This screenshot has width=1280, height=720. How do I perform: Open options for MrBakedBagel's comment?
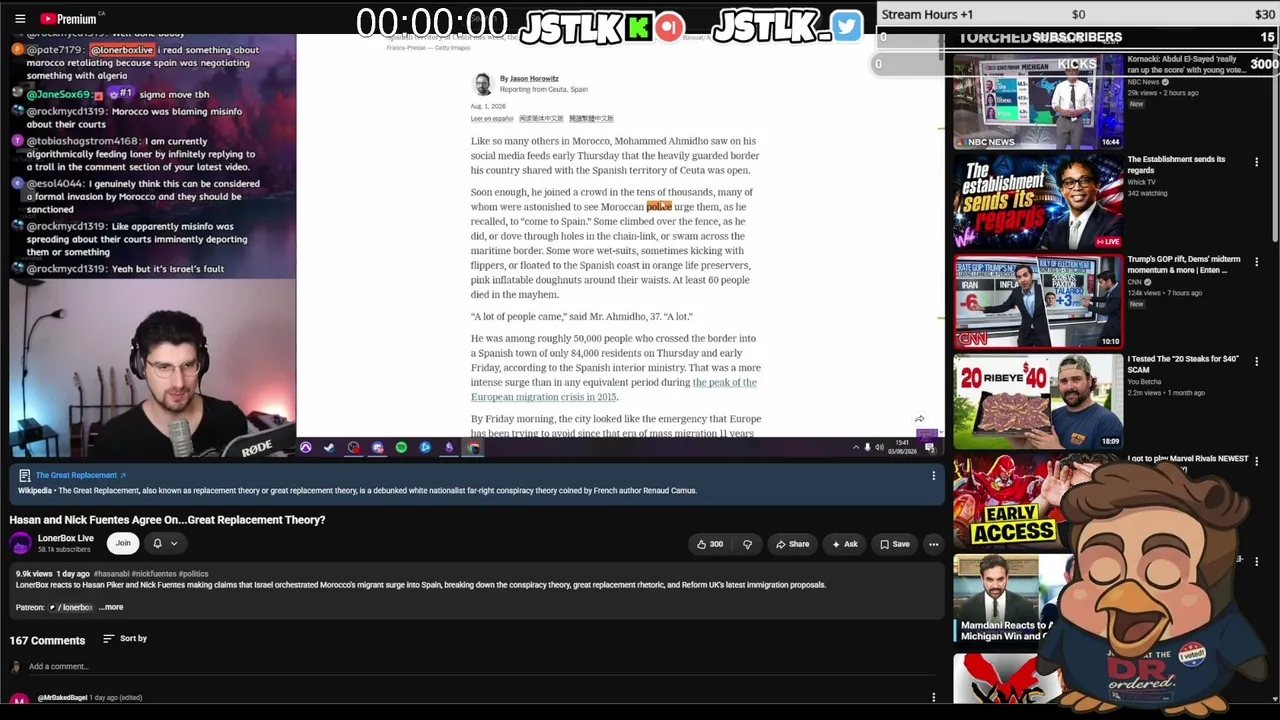(x=933, y=697)
